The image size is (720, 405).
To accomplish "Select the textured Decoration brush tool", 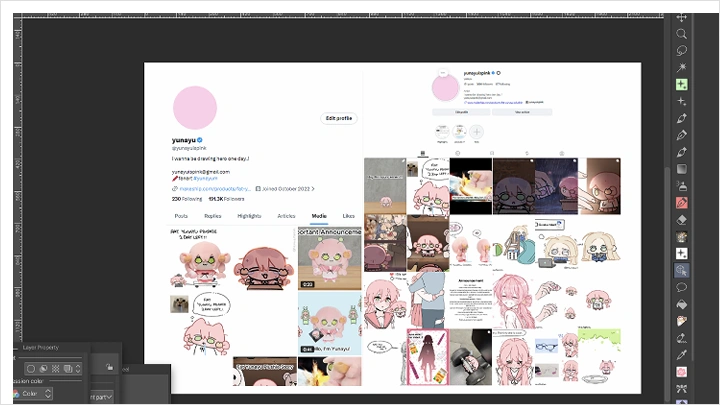I will point(681,237).
